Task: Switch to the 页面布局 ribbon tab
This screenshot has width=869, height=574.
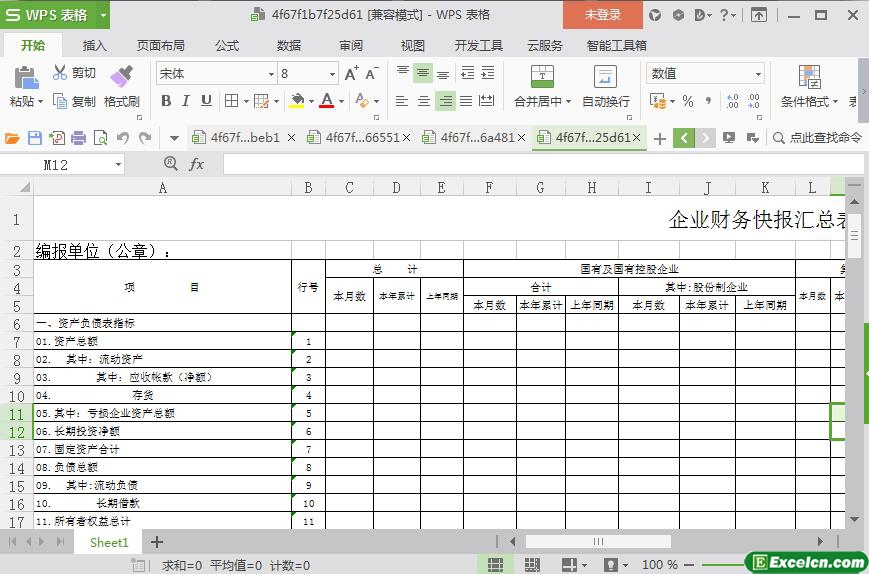Action: (x=161, y=45)
